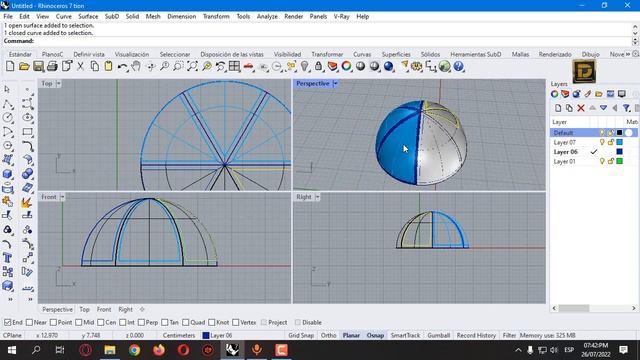Activate the Pan hand tool

(136, 66)
